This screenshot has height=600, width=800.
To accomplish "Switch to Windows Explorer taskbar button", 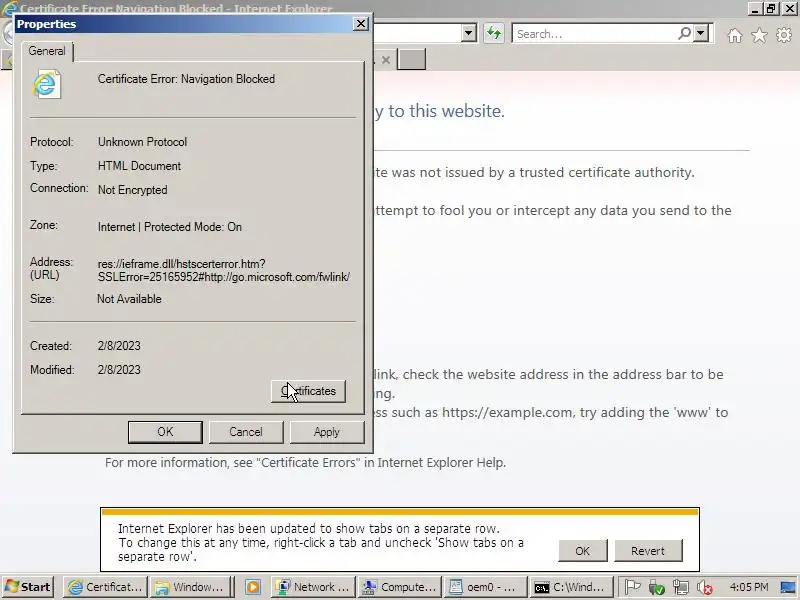I will click(x=190, y=587).
